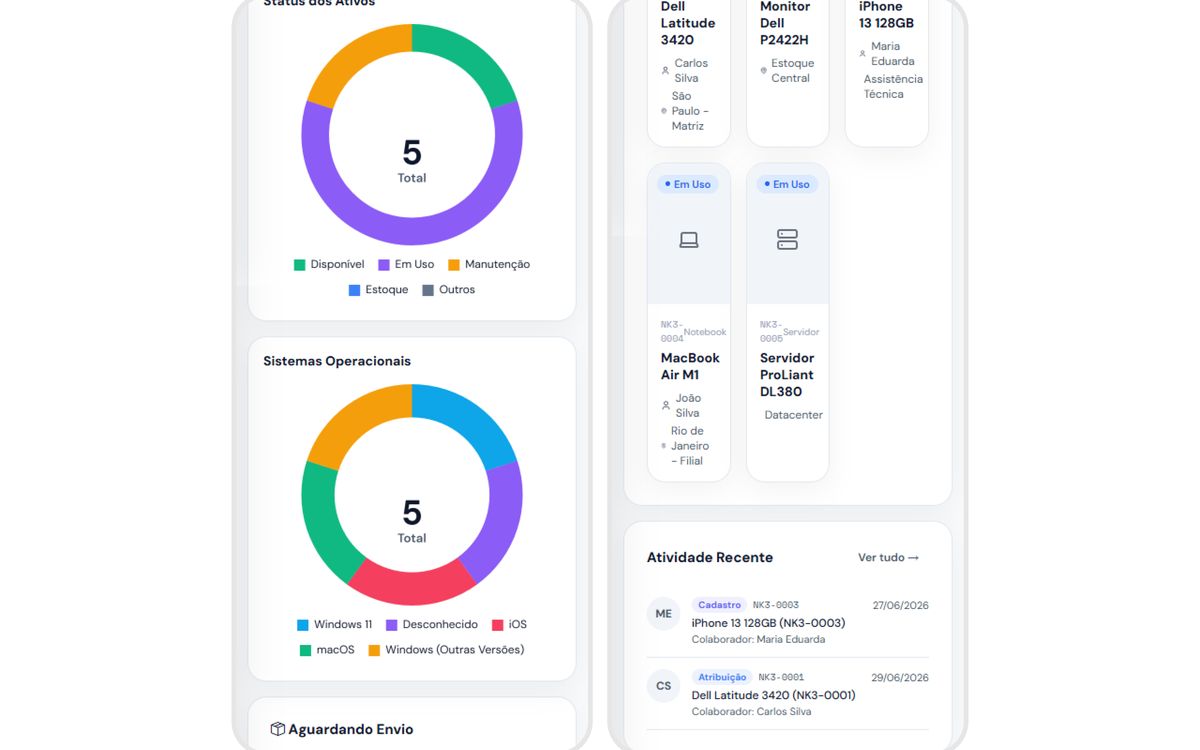Click the red segment of the Sistemas Operacionais donut
Screen dimensions: 1200x750
[x=412, y=588]
